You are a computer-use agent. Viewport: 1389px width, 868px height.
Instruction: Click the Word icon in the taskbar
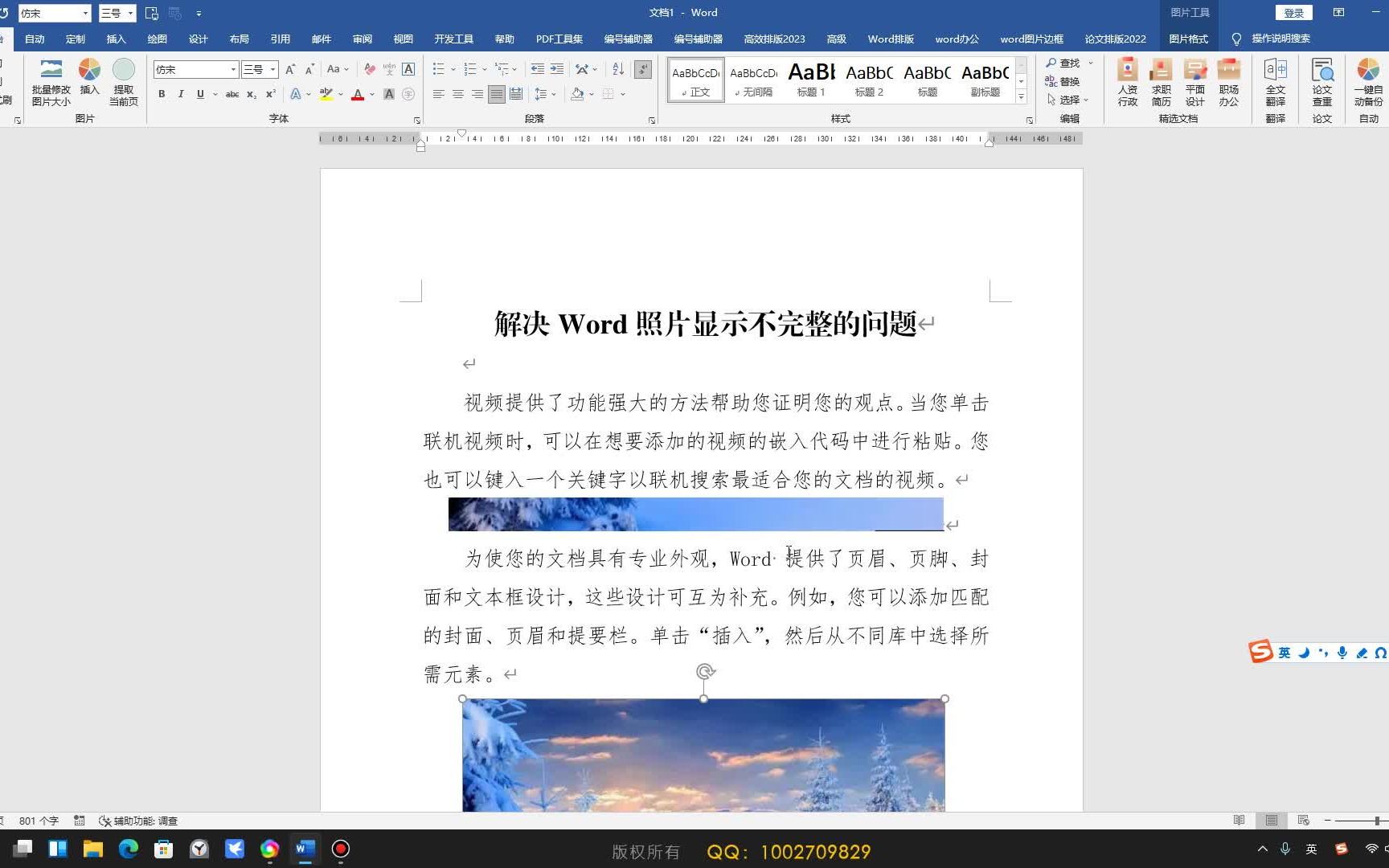tap(305, 849)
